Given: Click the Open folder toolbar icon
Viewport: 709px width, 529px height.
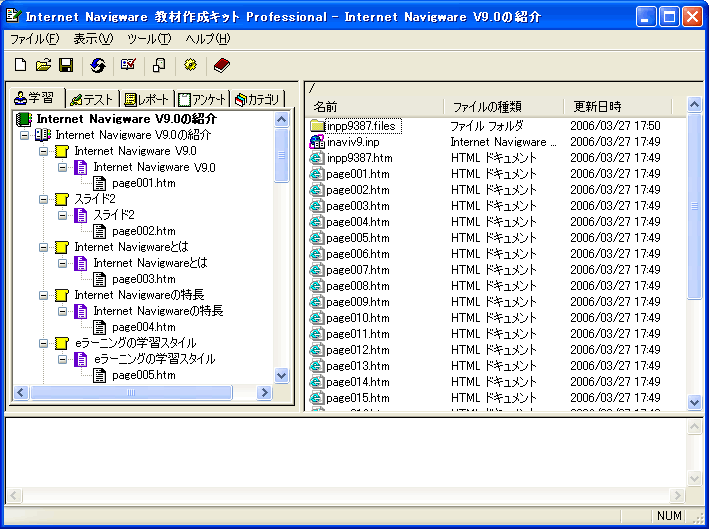Looking at the screenshot, I should 43,65.
